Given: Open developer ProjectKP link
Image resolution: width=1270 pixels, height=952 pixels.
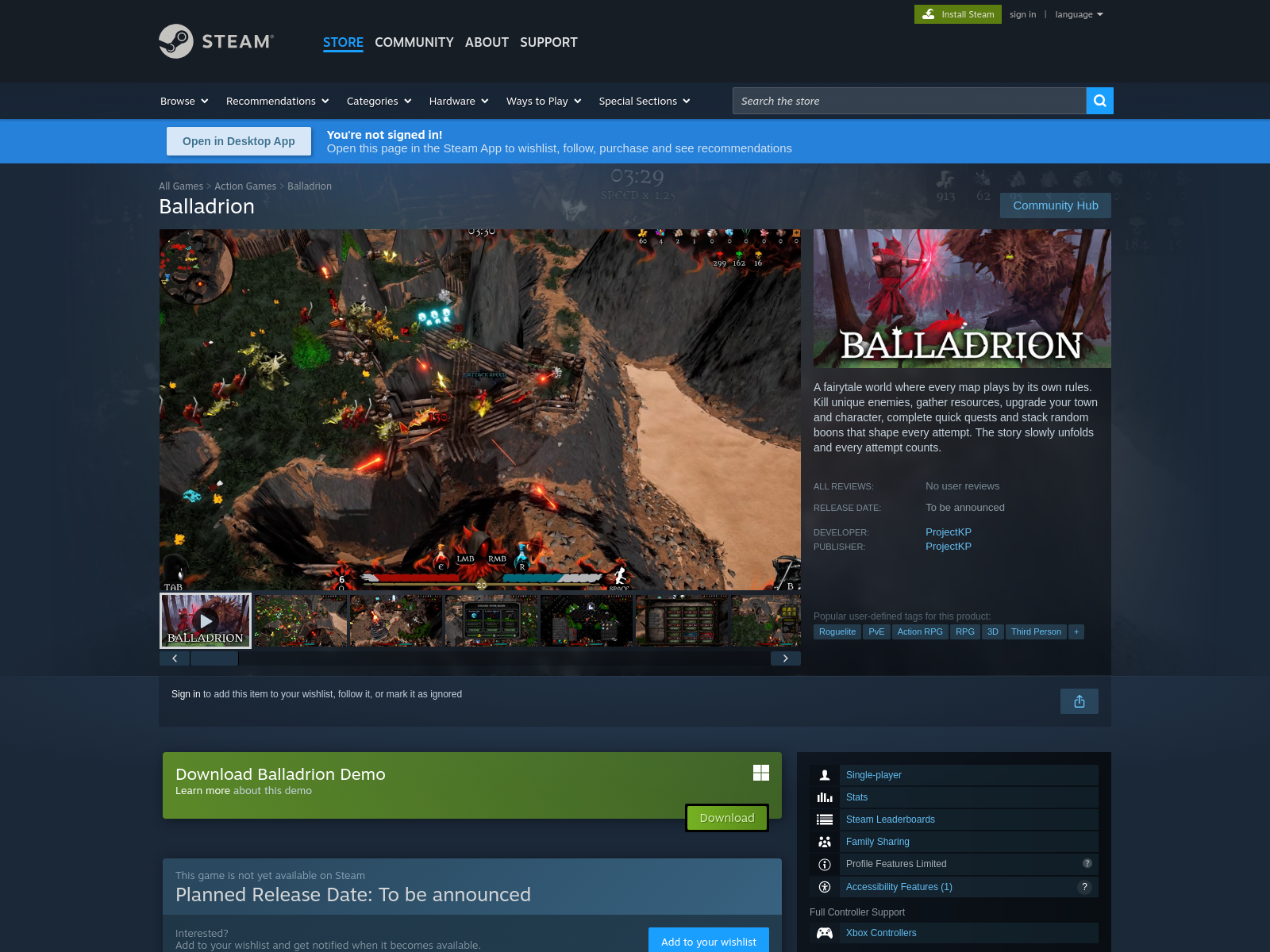Looking at the screenshot, I should click(x=949, y=532).
